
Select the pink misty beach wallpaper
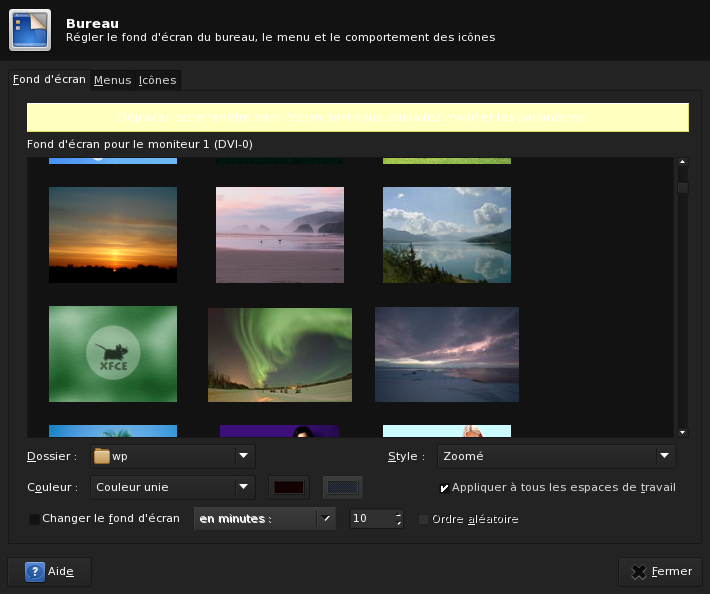click(x=280, y=234)
